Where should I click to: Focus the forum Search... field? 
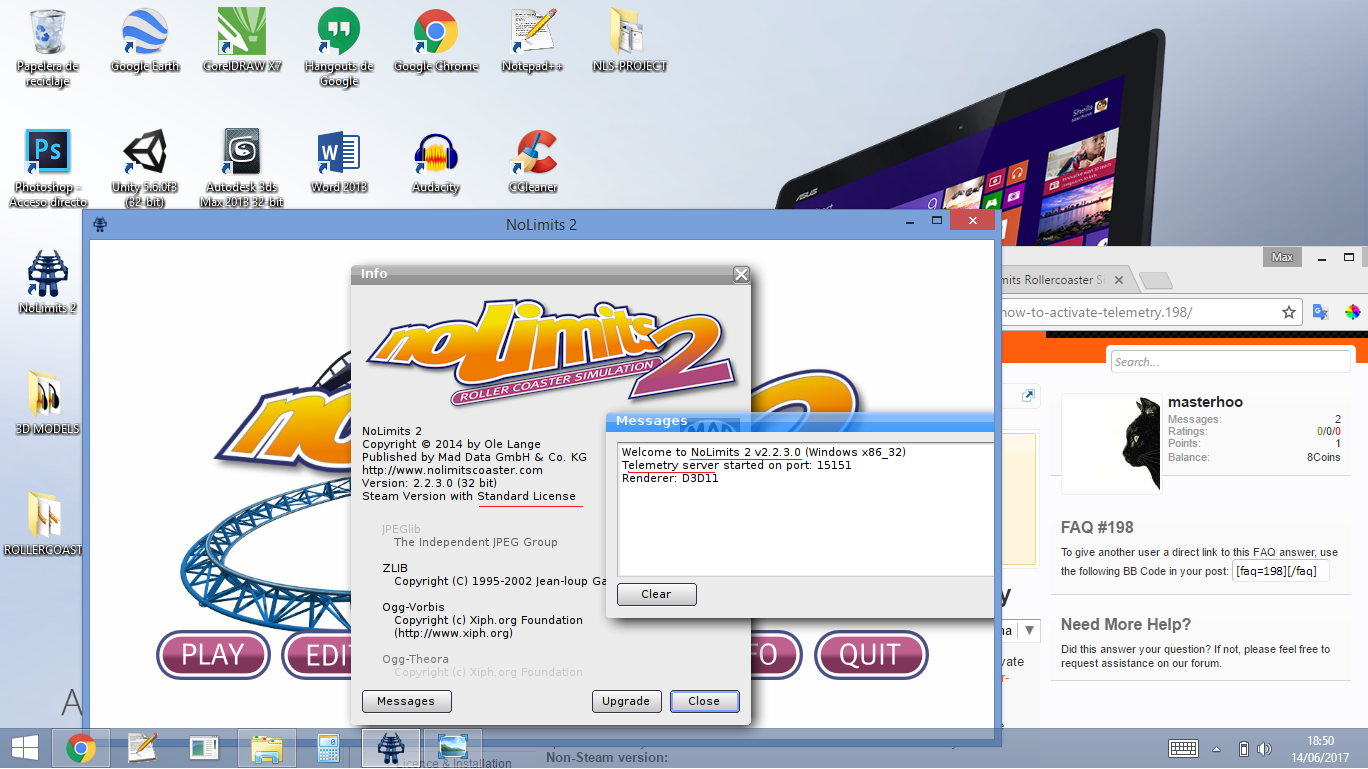(1232, 362)
